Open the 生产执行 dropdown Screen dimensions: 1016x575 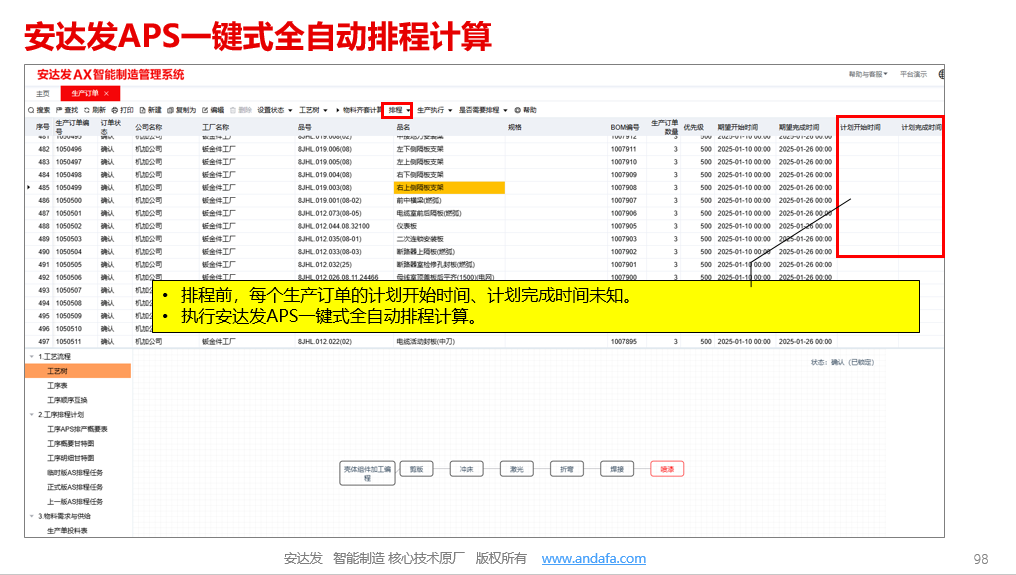click(x=434, y=110)
